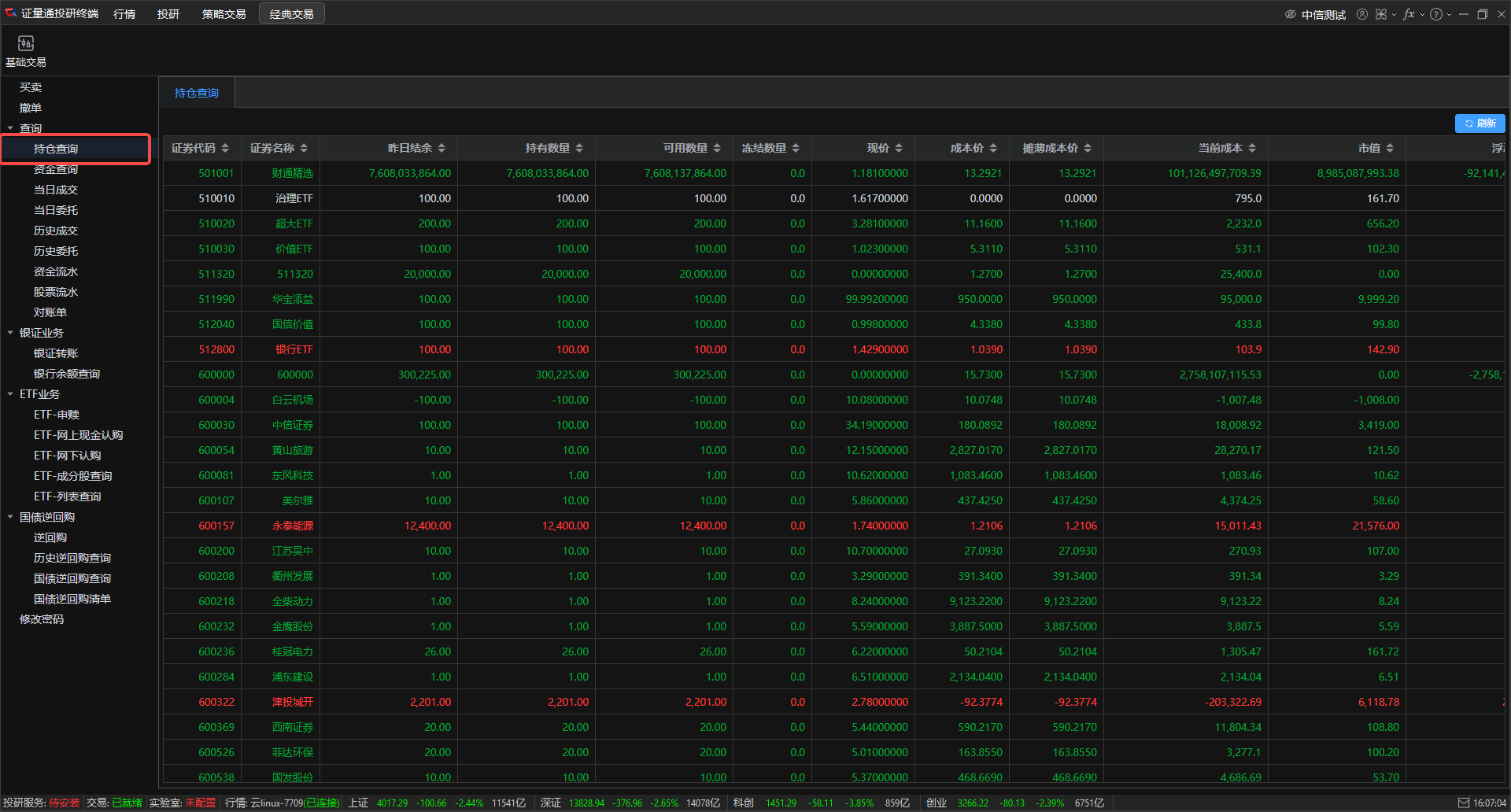Switch to 策略交易 menu tab
This screenshot has width=1511, height=812.
(x=224, y=14)
